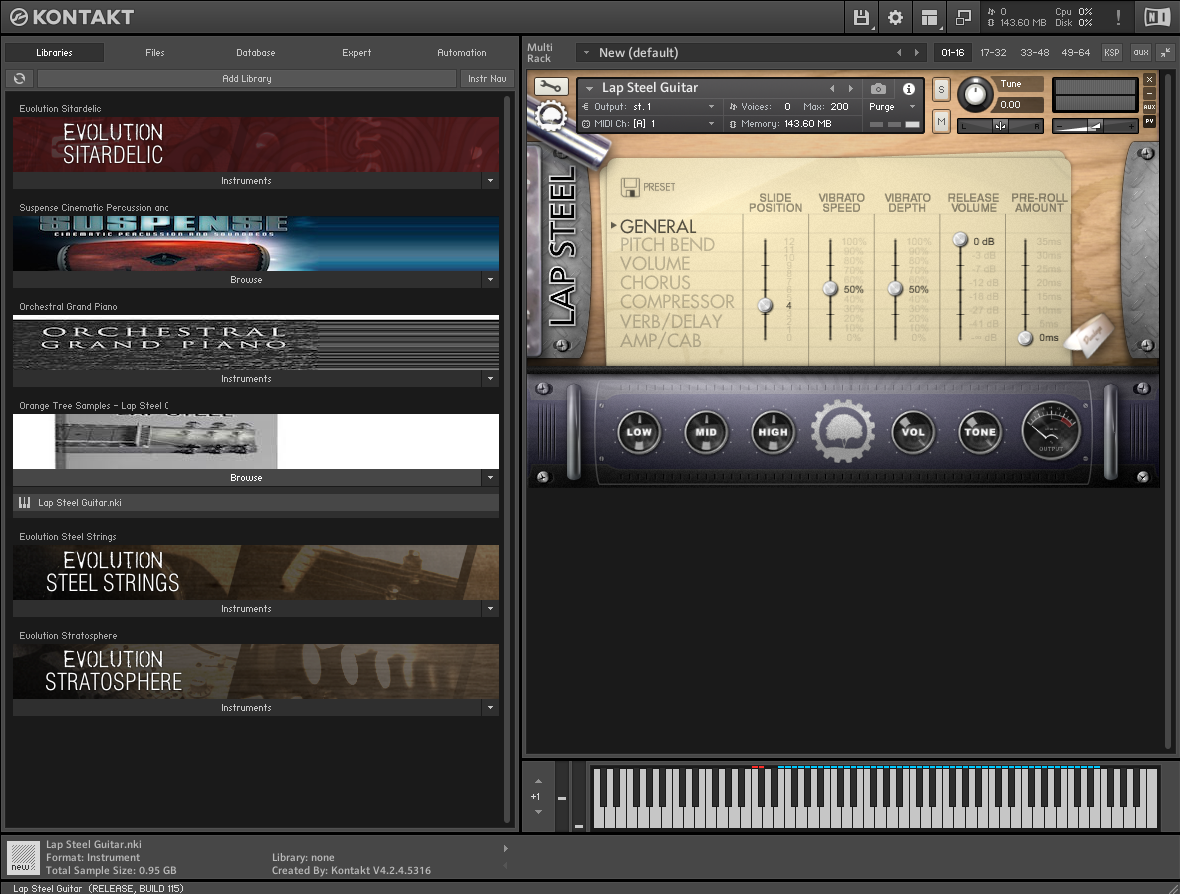Open the MIDI Ch dropdown
Image resolution: width=1180 pixels, height=894 pixels.
pyautogui.click(x=648, y=123)
